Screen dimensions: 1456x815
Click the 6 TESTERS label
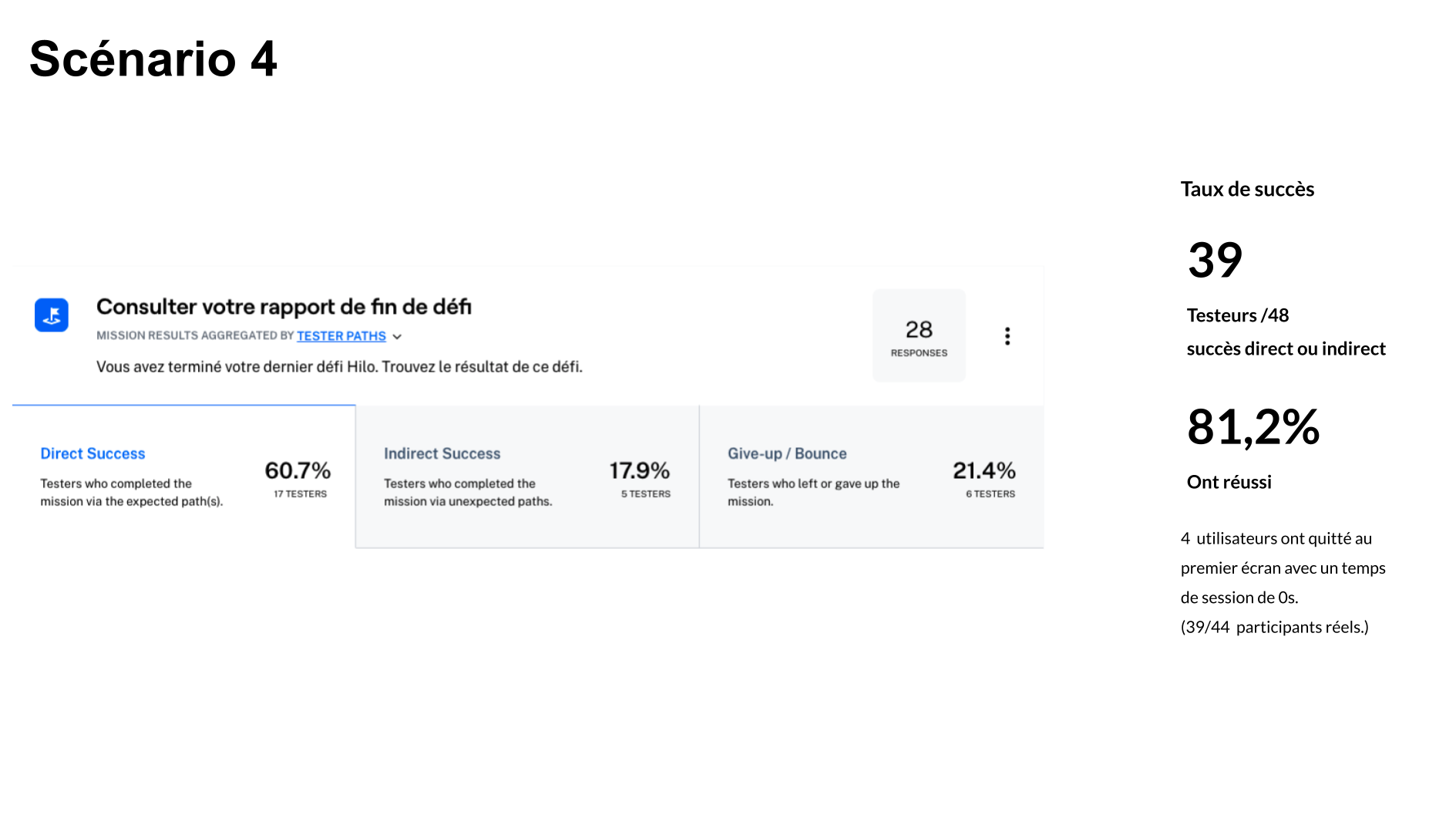pyautogui.click(x=990, y=494)
